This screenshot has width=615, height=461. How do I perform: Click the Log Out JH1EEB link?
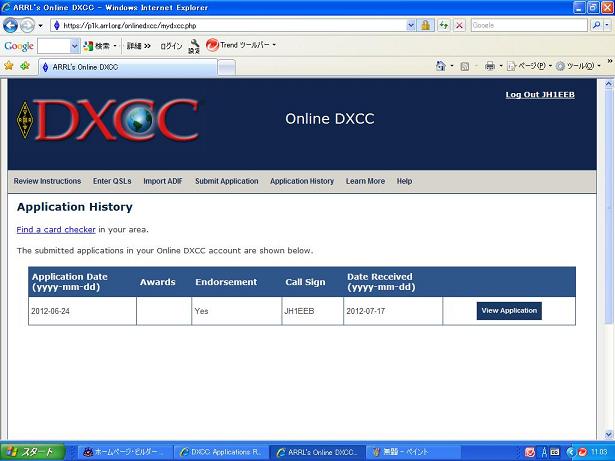pyautogui.click(x=540, y=95)
